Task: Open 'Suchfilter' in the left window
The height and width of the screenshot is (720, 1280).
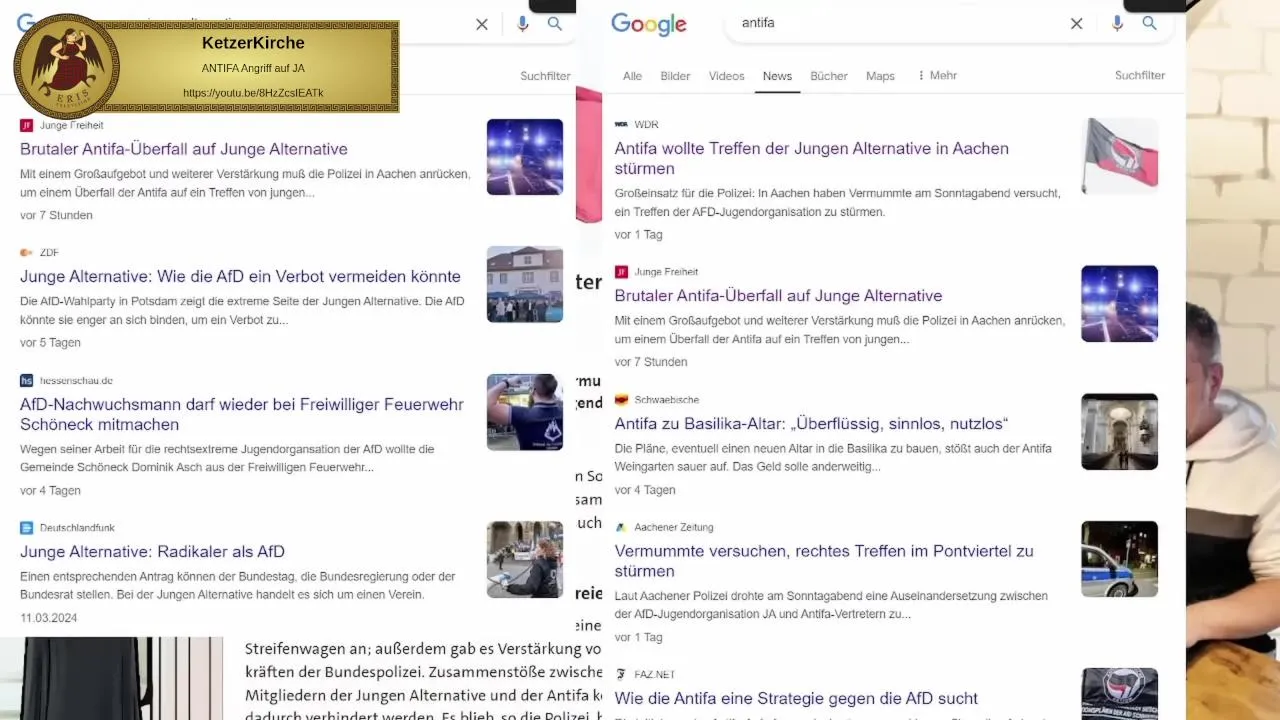Action: tap(545, 76)
